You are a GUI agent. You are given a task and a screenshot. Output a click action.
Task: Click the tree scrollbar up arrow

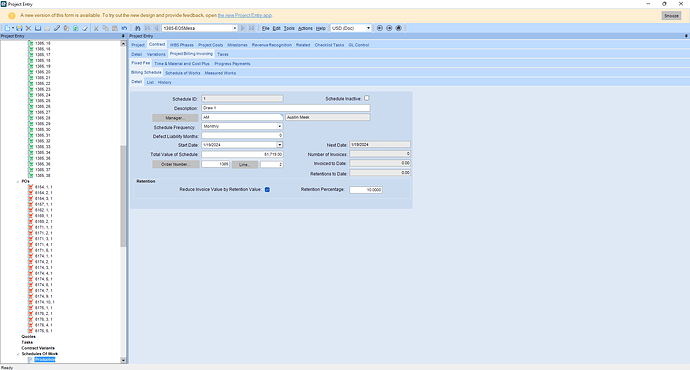click(x=123, y=44)
